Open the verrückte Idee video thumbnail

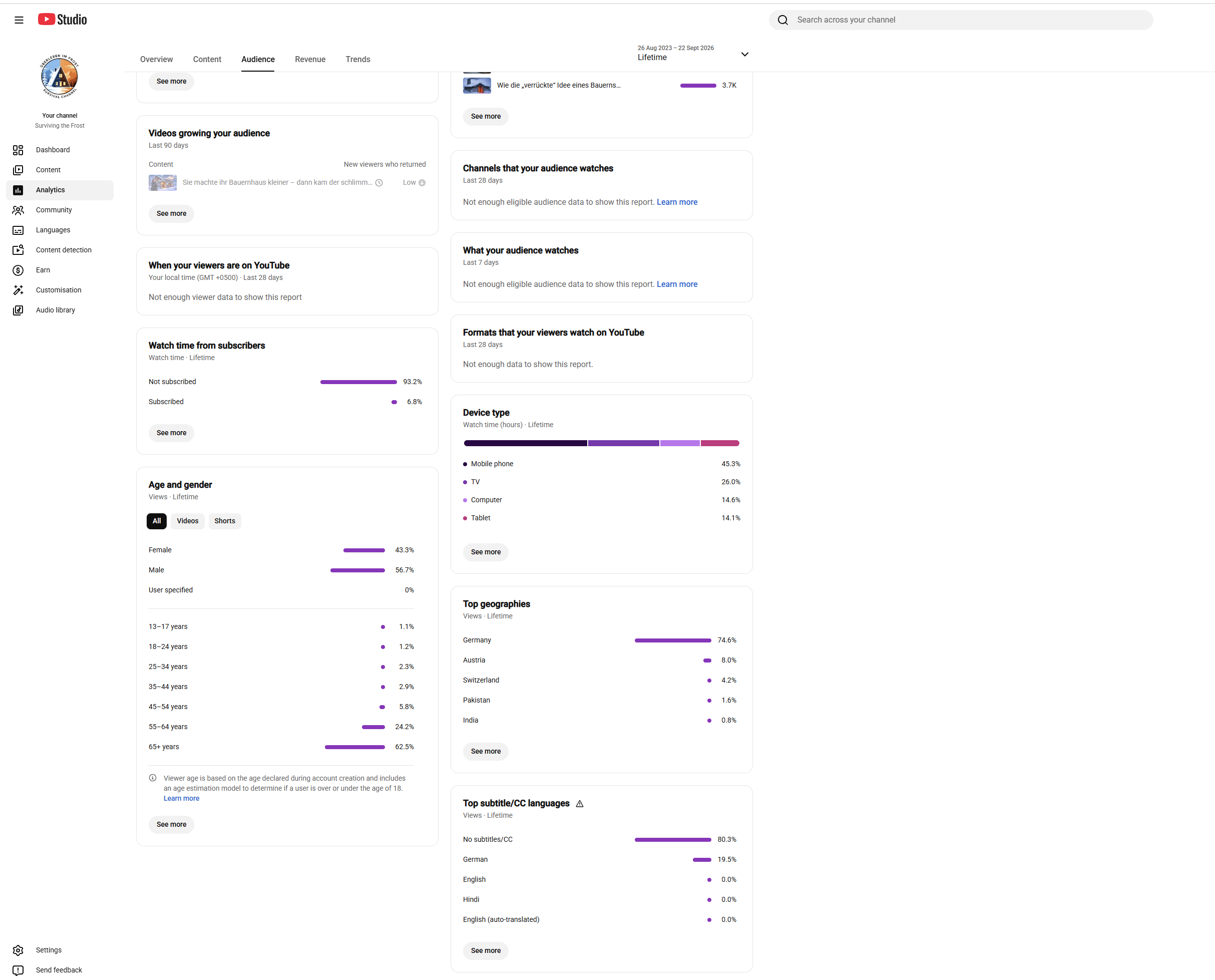pyautogui.click(x=477, y=85)
